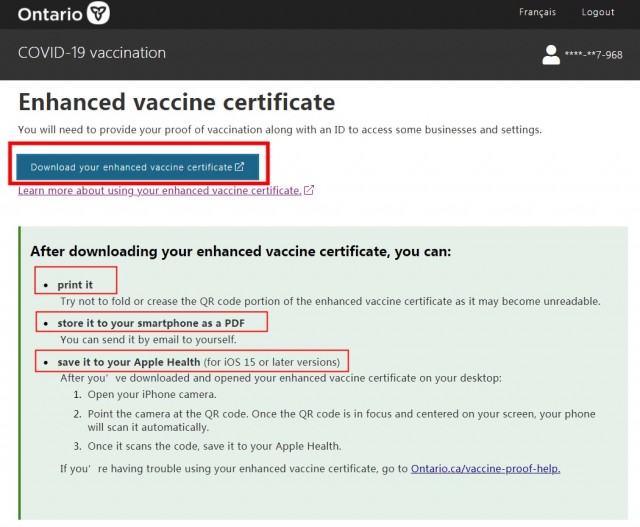Screen dimensions: 640x527
Task: Click the 'print it' bullet item
Action: tap(75, 285)
